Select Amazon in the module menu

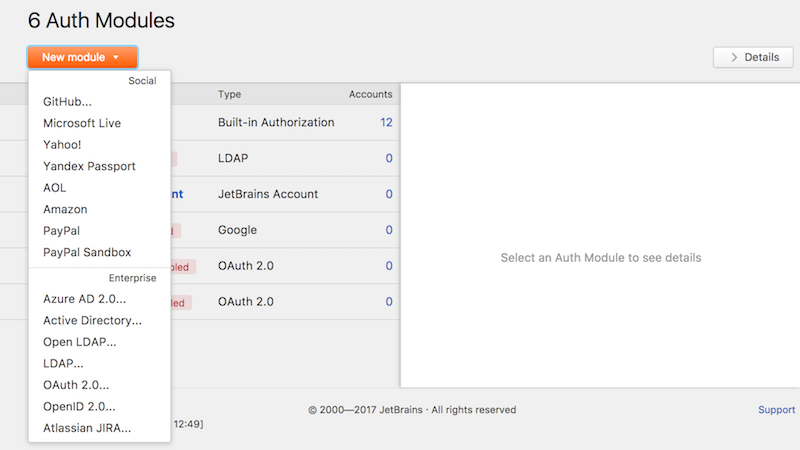coord(65,209)
